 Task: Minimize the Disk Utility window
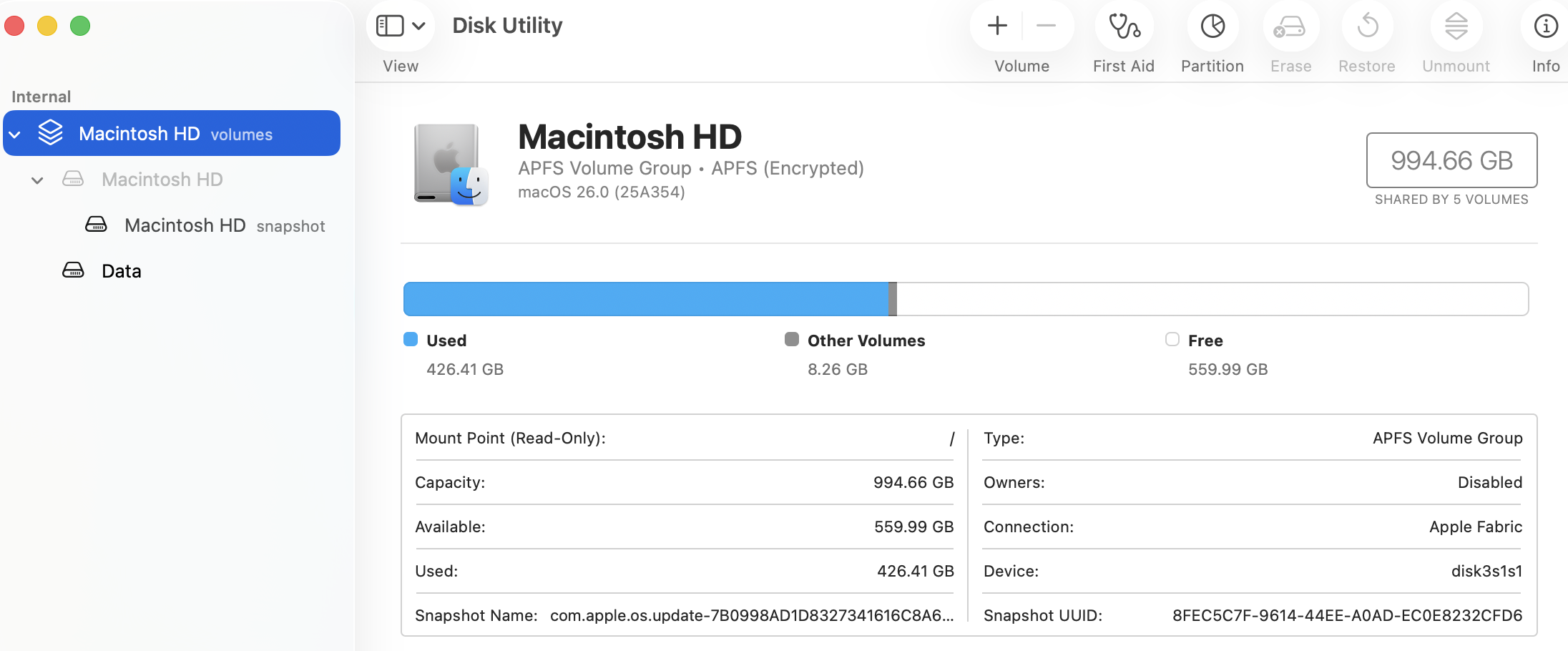47,26
